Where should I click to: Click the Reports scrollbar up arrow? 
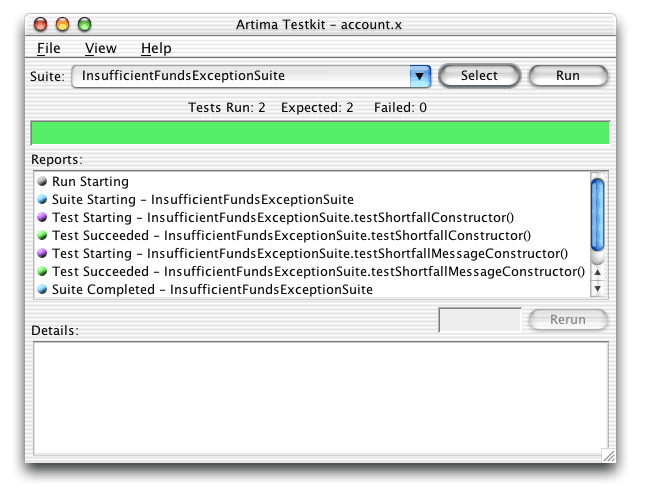click(x=598, y=272)
